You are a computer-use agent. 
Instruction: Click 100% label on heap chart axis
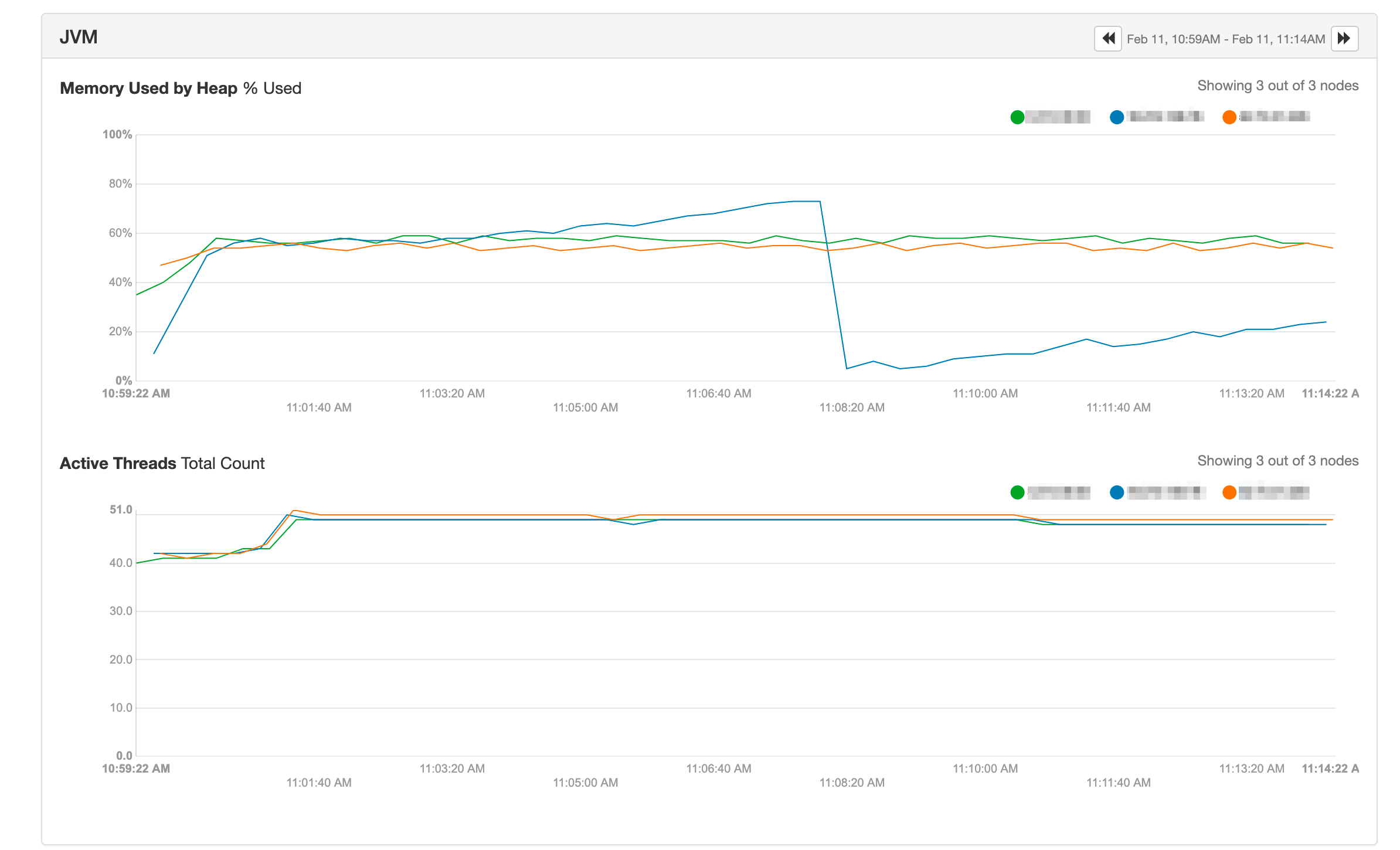tap(117, 134)
